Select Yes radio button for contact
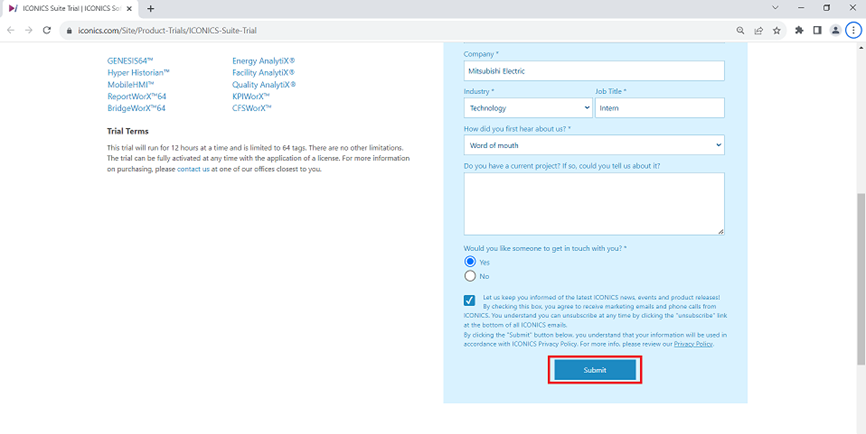 470,262
